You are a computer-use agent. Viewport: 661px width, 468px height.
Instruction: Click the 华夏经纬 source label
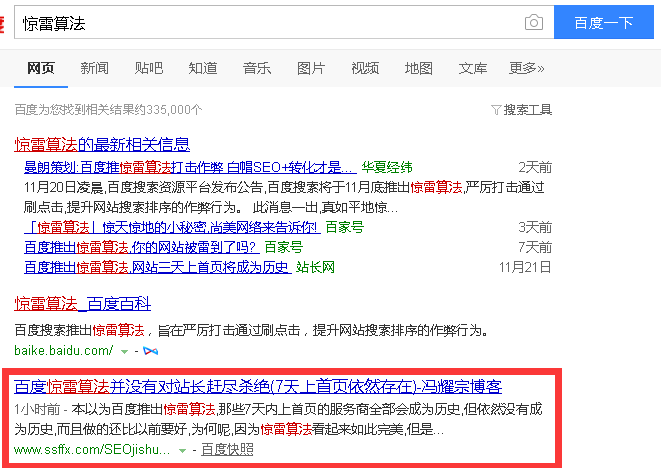(x=387, y=167)
